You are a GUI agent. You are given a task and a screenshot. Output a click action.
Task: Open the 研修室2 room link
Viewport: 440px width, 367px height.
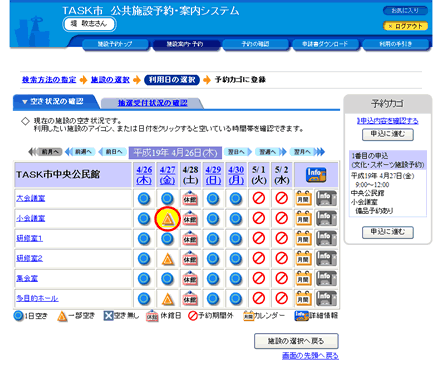pyautogui.click(x=30, y=258)
